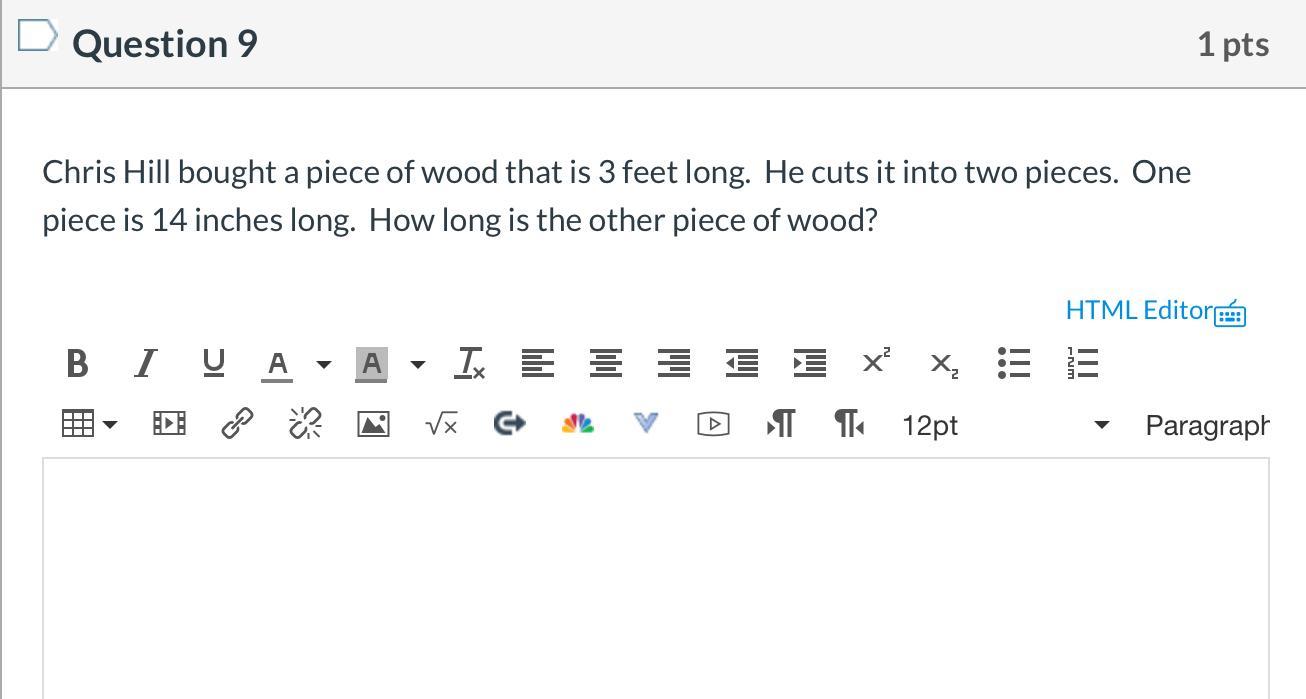Set left-to-right text direction
This screenshot has height=699, width=1306.
(x=781, y=425)
